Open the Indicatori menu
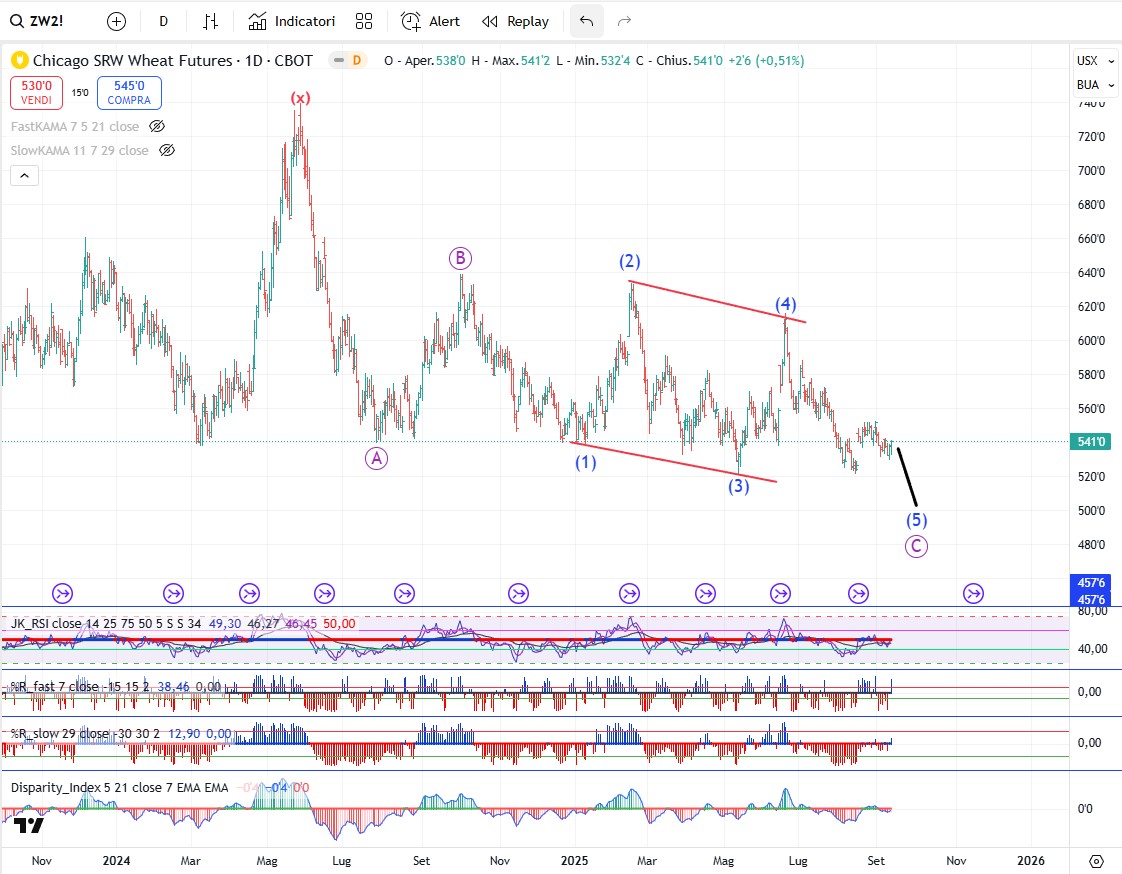This screenshot has height=874, width=1122. (x=292, y=21)
